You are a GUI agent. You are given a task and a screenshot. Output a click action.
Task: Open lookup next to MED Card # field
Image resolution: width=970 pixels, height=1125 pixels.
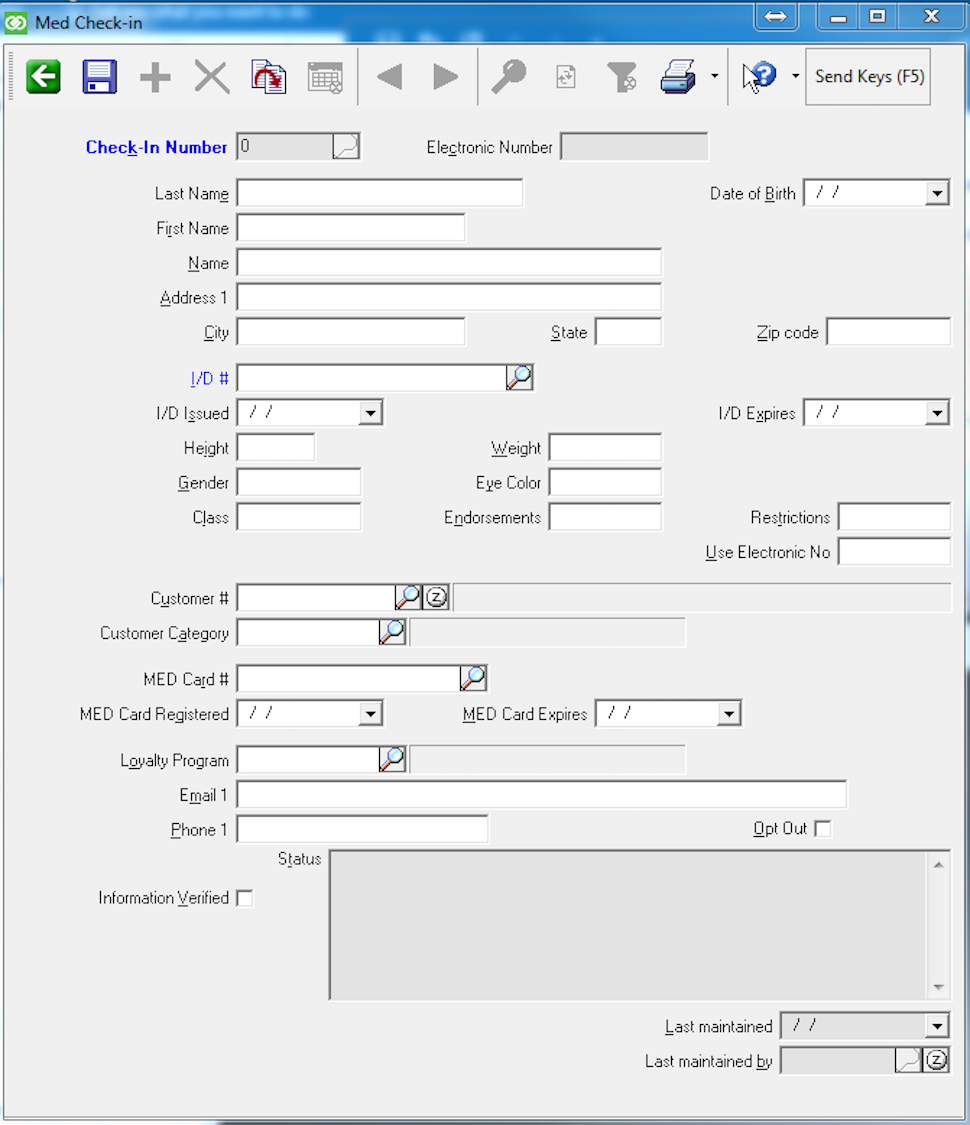[473, 679]
